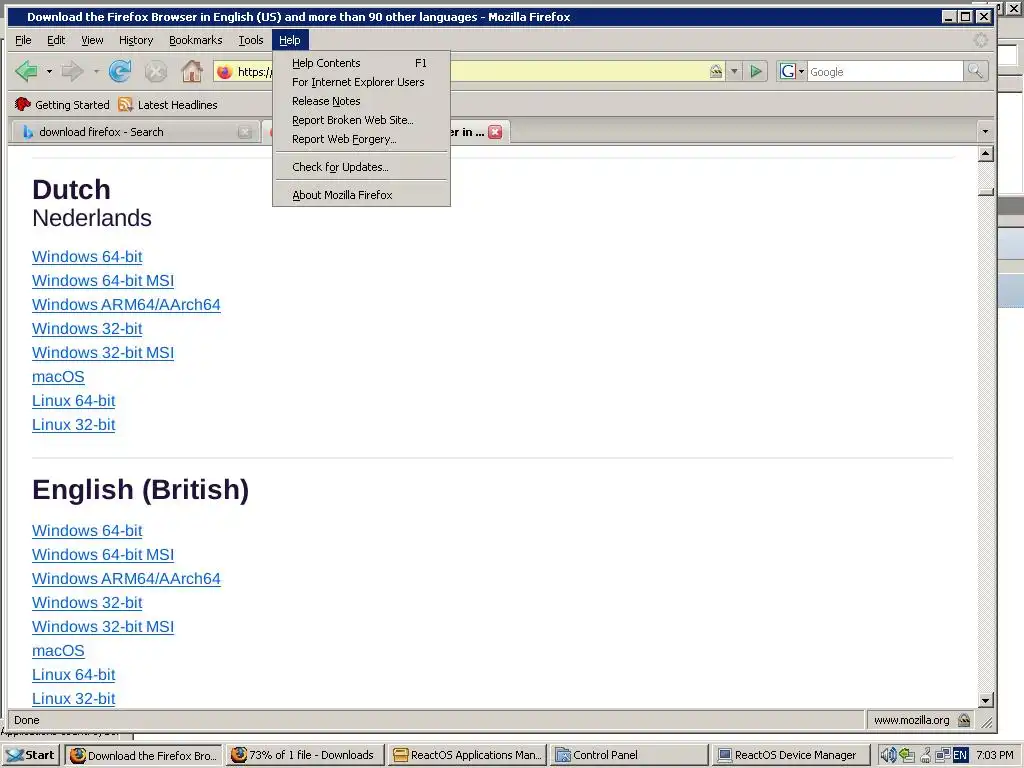Image resolution: width=1024 pixels, height=768 pixels.
Task: Open the Forward history dropdown arrow
Action: pos(96,71)
